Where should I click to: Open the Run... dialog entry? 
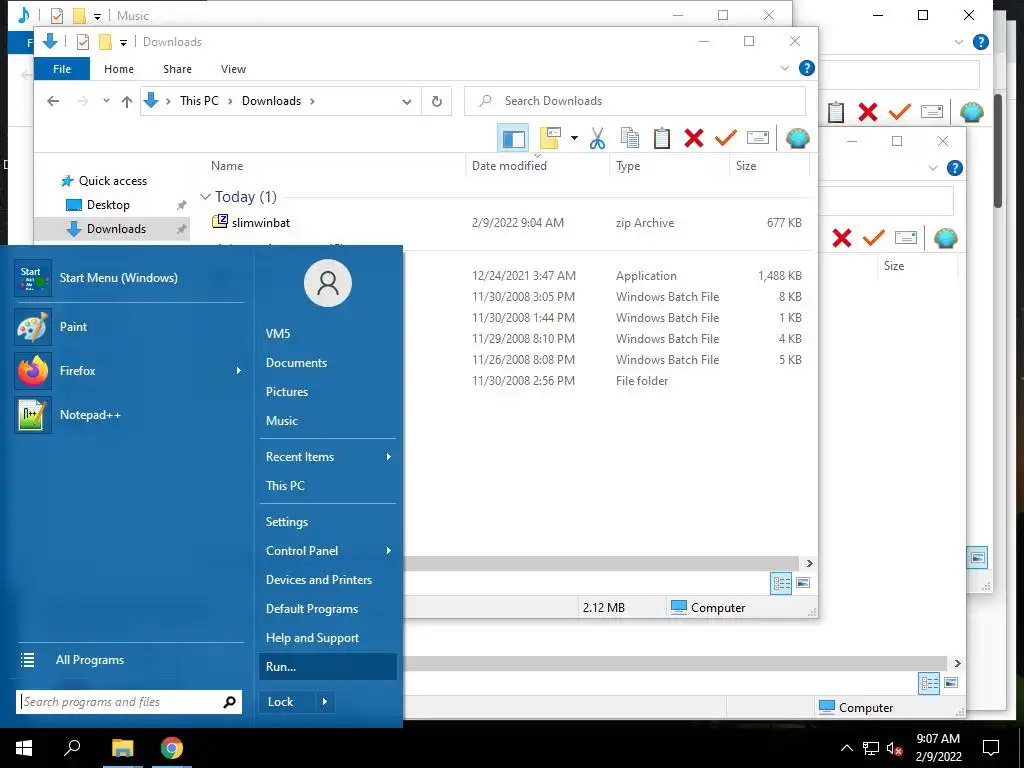click(x=328, y=667)
